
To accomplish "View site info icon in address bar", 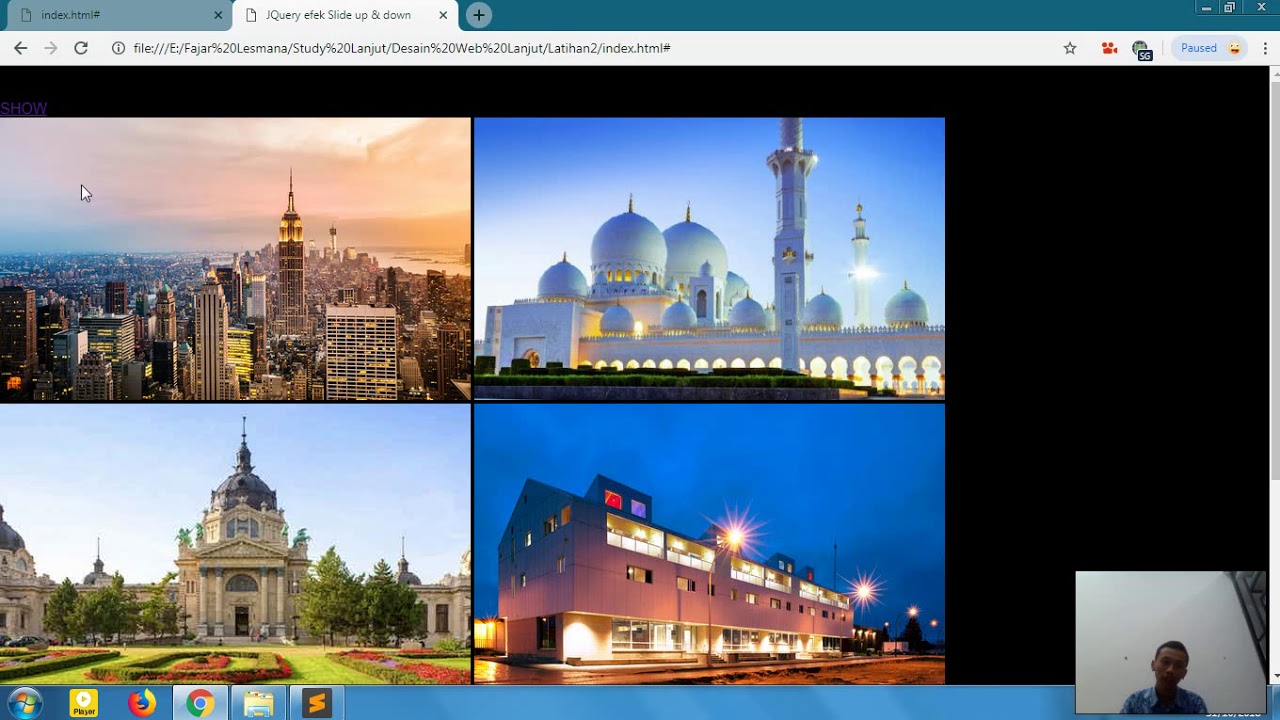I will pyautogui.click(x=118, y=48).
